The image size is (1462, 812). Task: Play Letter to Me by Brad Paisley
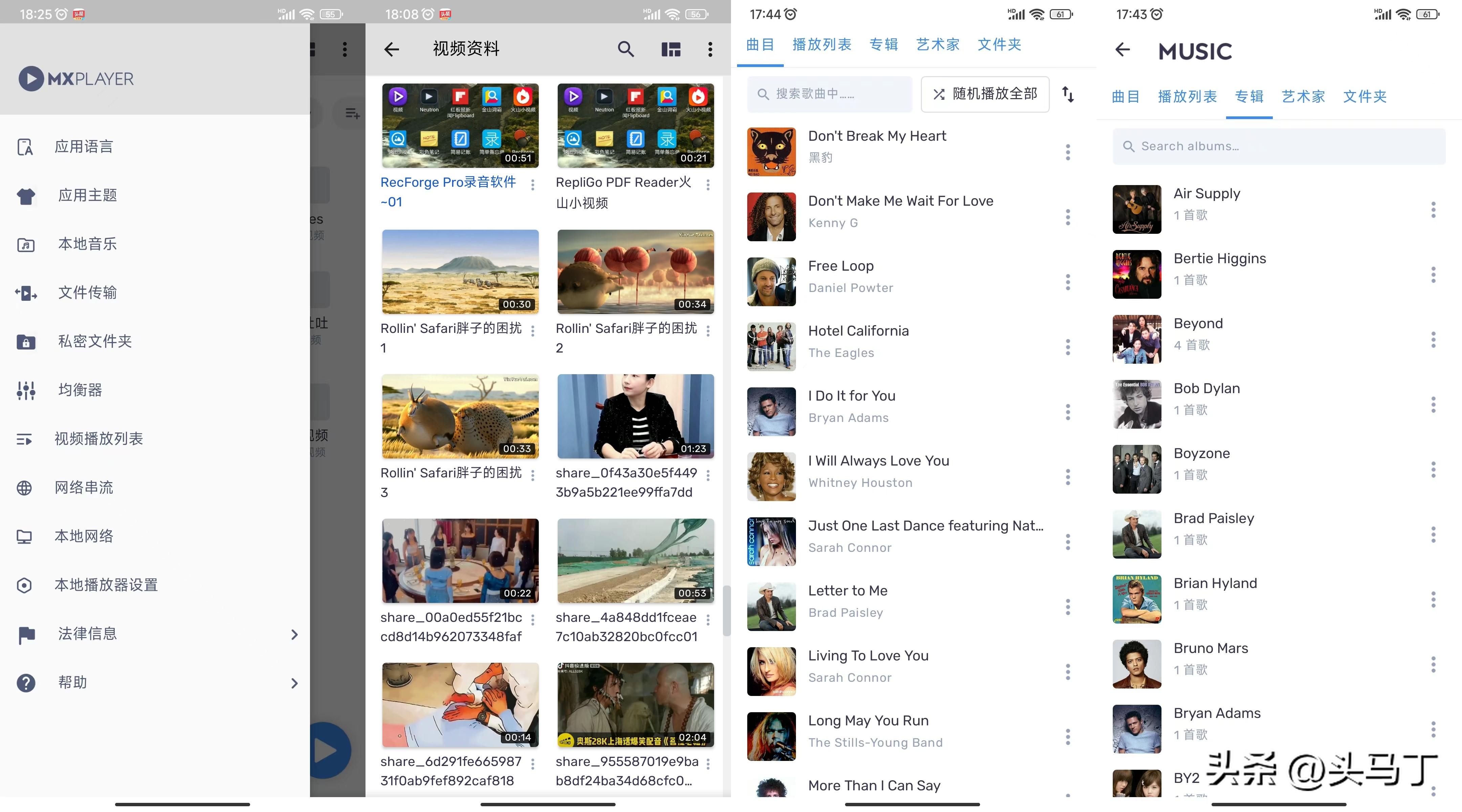click(x=847, y=591)
